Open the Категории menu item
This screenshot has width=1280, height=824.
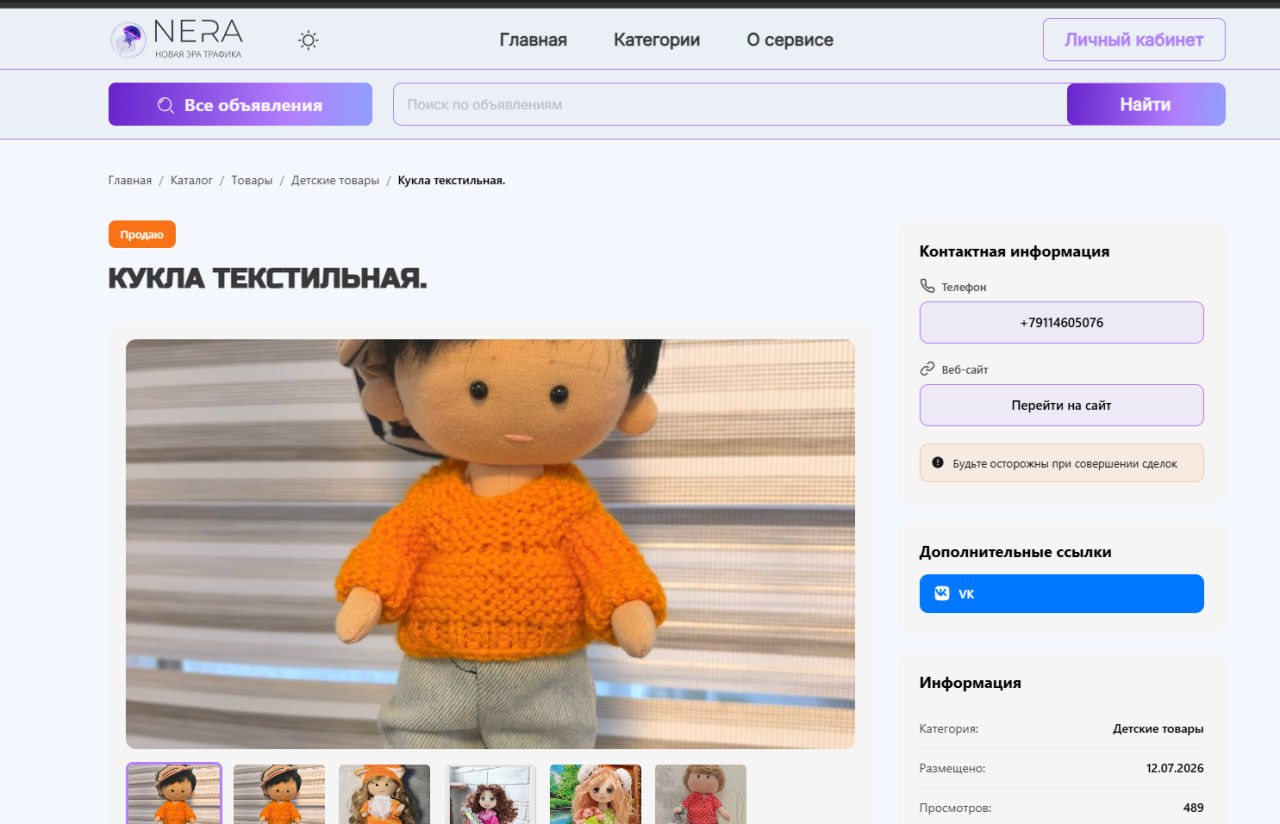[x=657, y=40]
